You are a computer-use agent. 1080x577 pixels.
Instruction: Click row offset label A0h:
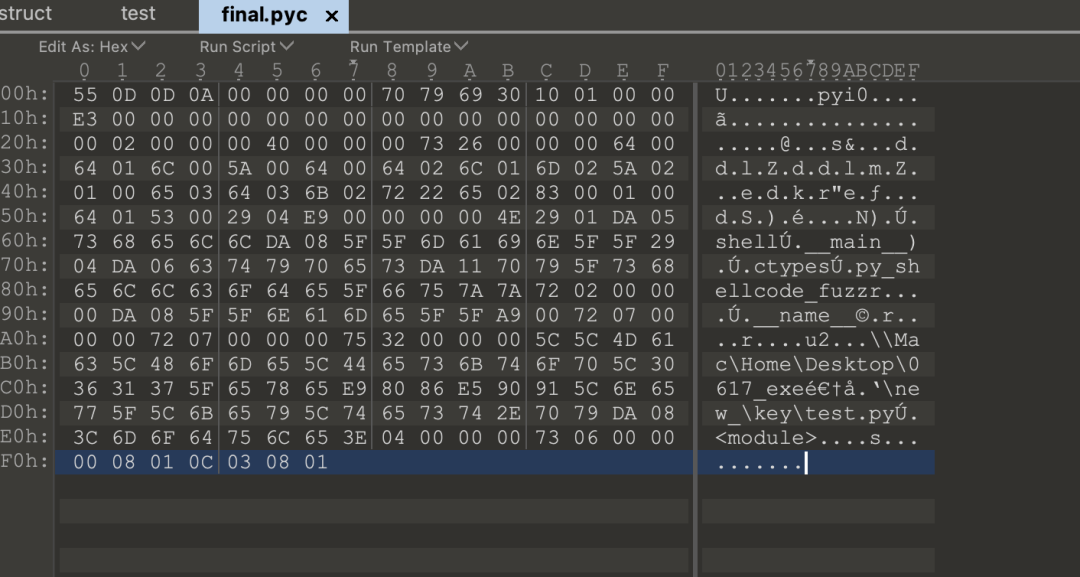coord(25,339)
